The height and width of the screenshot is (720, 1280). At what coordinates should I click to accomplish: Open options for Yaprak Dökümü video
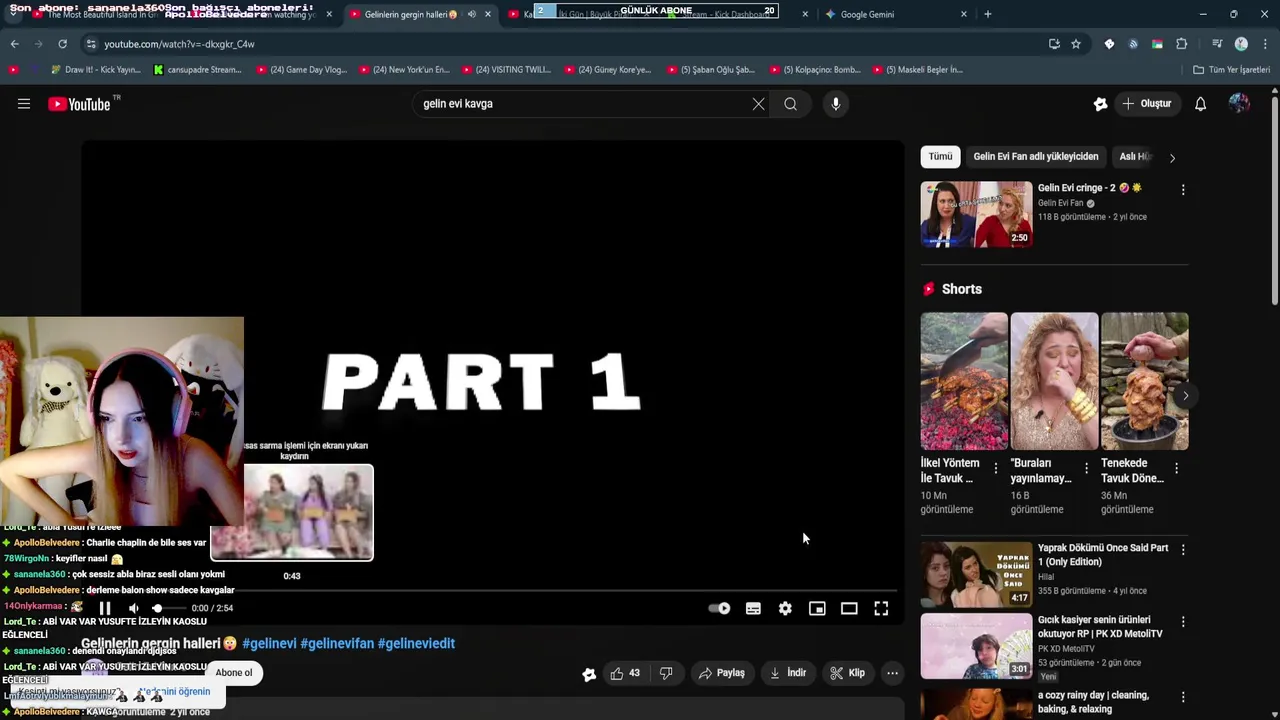[x=1183, y=549]
